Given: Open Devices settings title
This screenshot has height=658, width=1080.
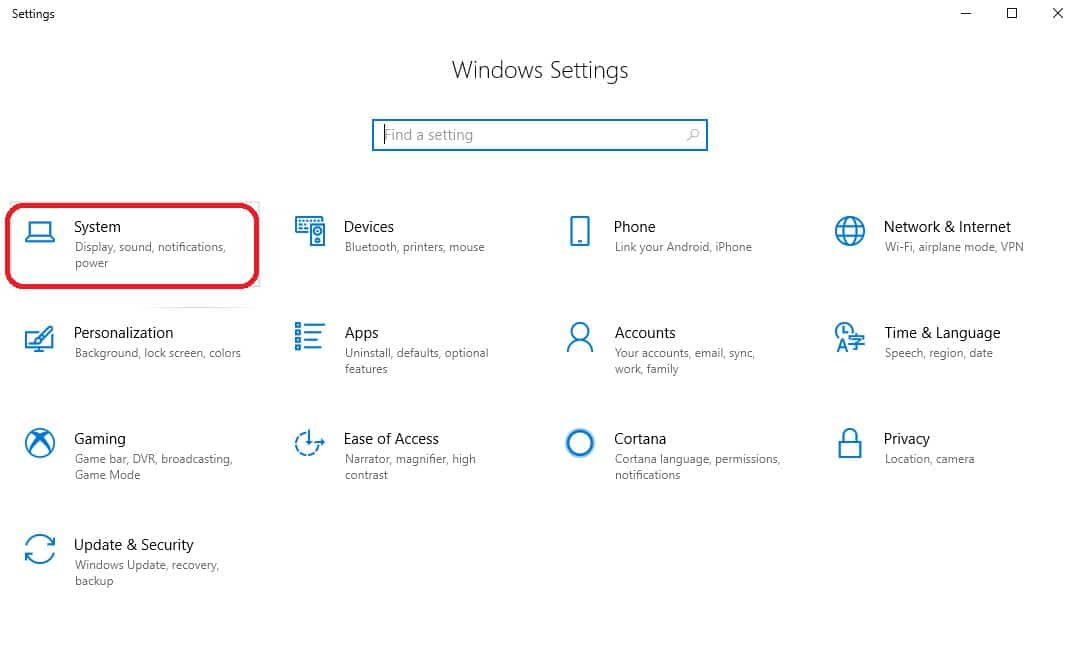Looking at the screenshot, I should point(368,227).
